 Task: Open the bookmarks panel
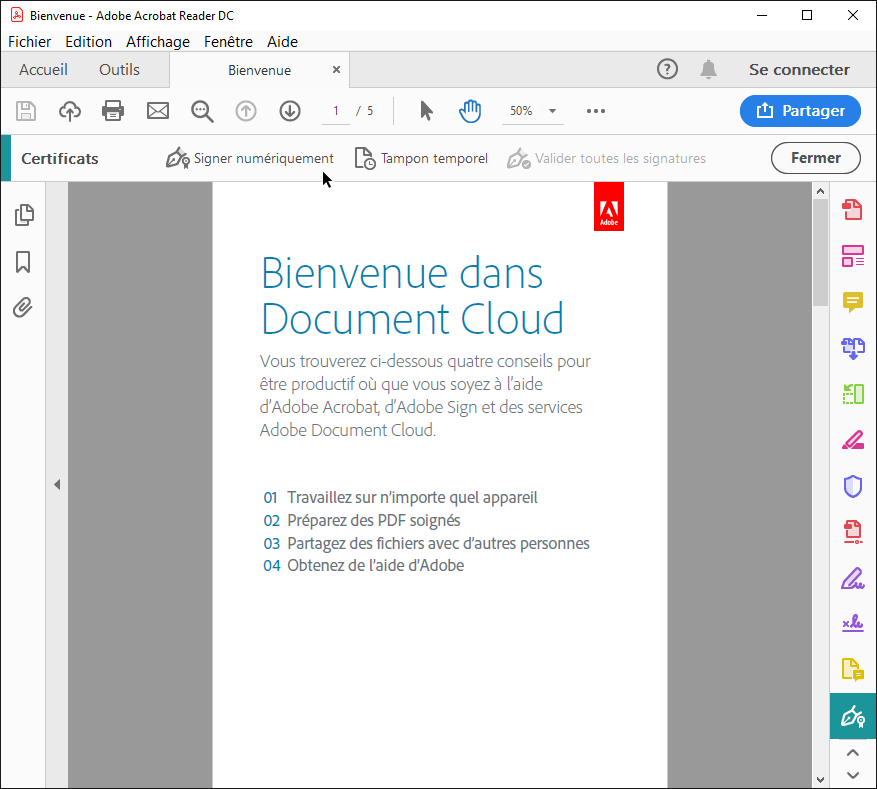tap(23, 262)
